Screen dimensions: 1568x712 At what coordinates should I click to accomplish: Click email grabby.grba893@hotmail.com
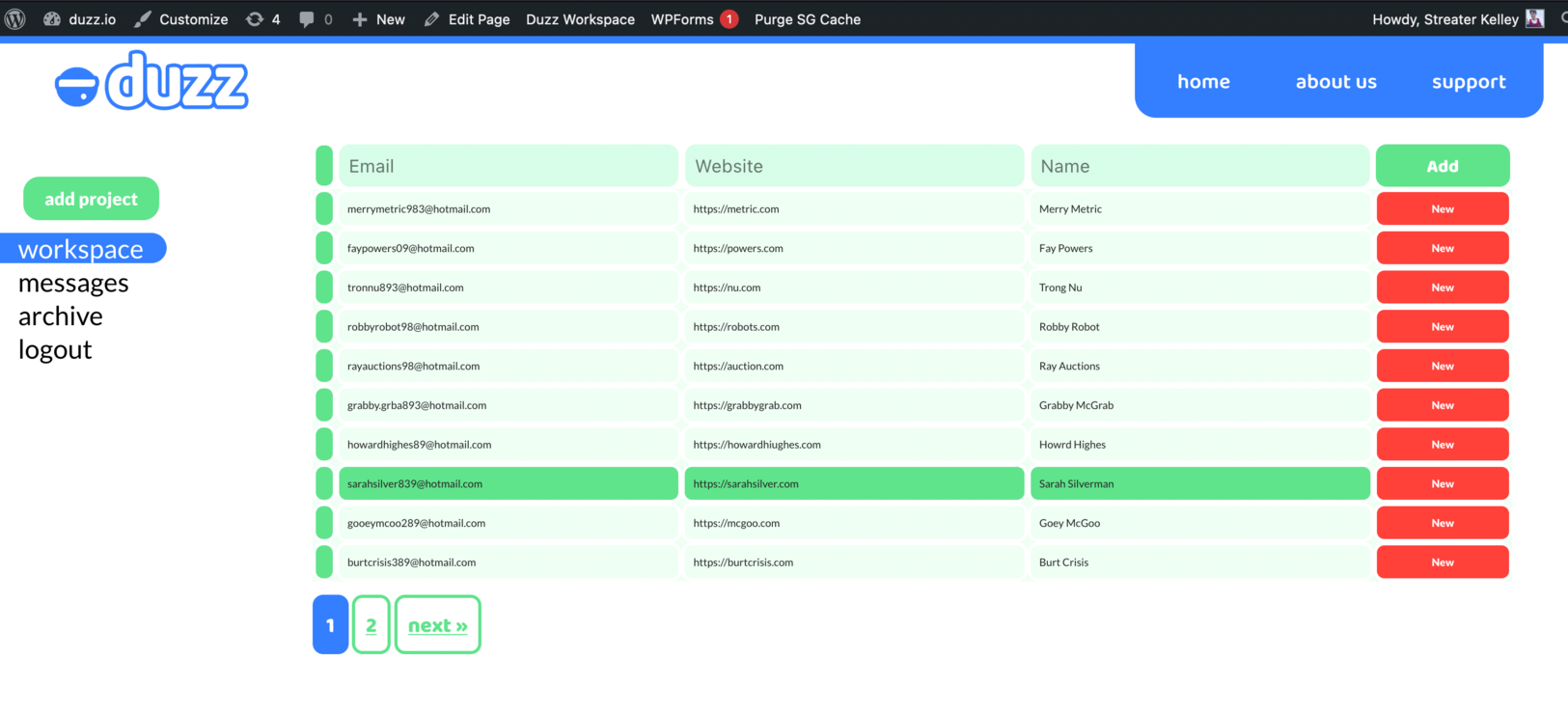[417, 405]
